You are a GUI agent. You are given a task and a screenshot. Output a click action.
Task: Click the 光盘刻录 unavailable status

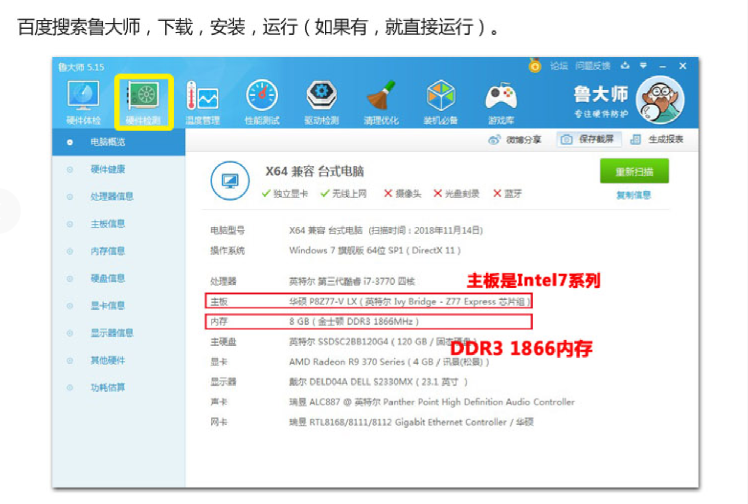click(457, 194)
